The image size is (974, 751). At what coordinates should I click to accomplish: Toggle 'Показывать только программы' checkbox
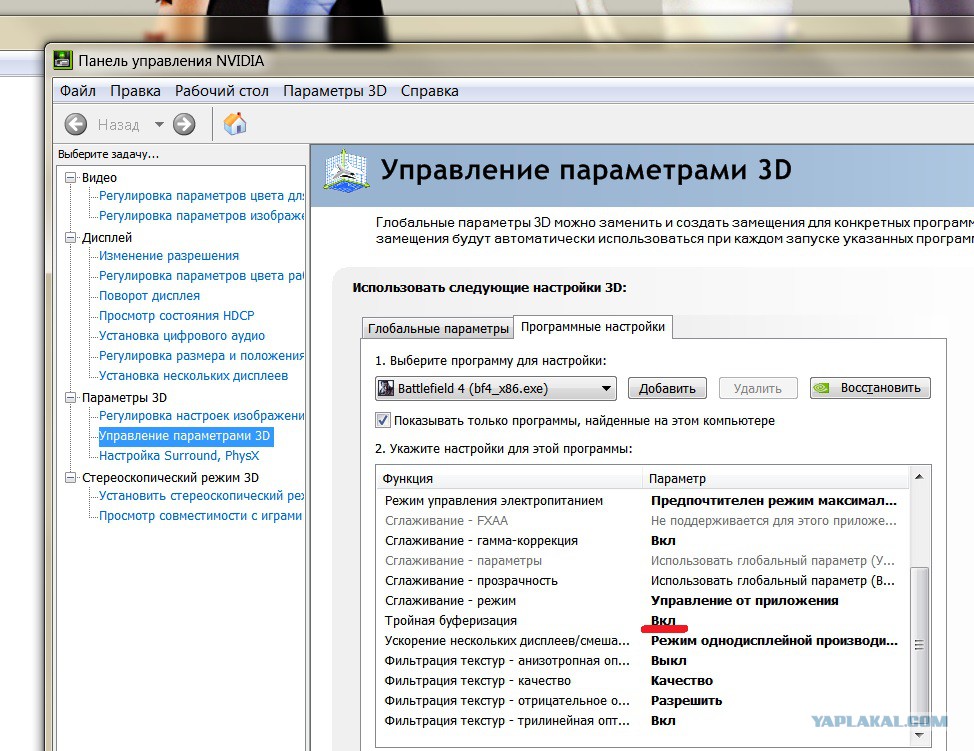(383, 421)
